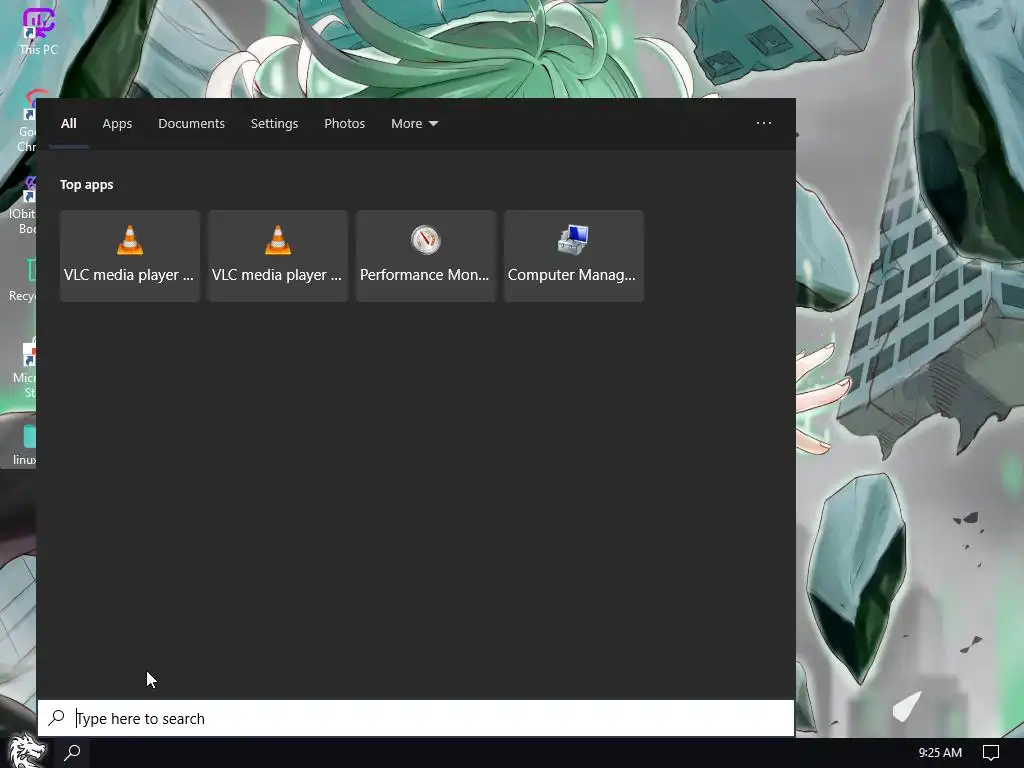The height and width of the screenshot is (768, 1024).
Task: Launch Computer Management from Top apps
Action: (573, 256)
